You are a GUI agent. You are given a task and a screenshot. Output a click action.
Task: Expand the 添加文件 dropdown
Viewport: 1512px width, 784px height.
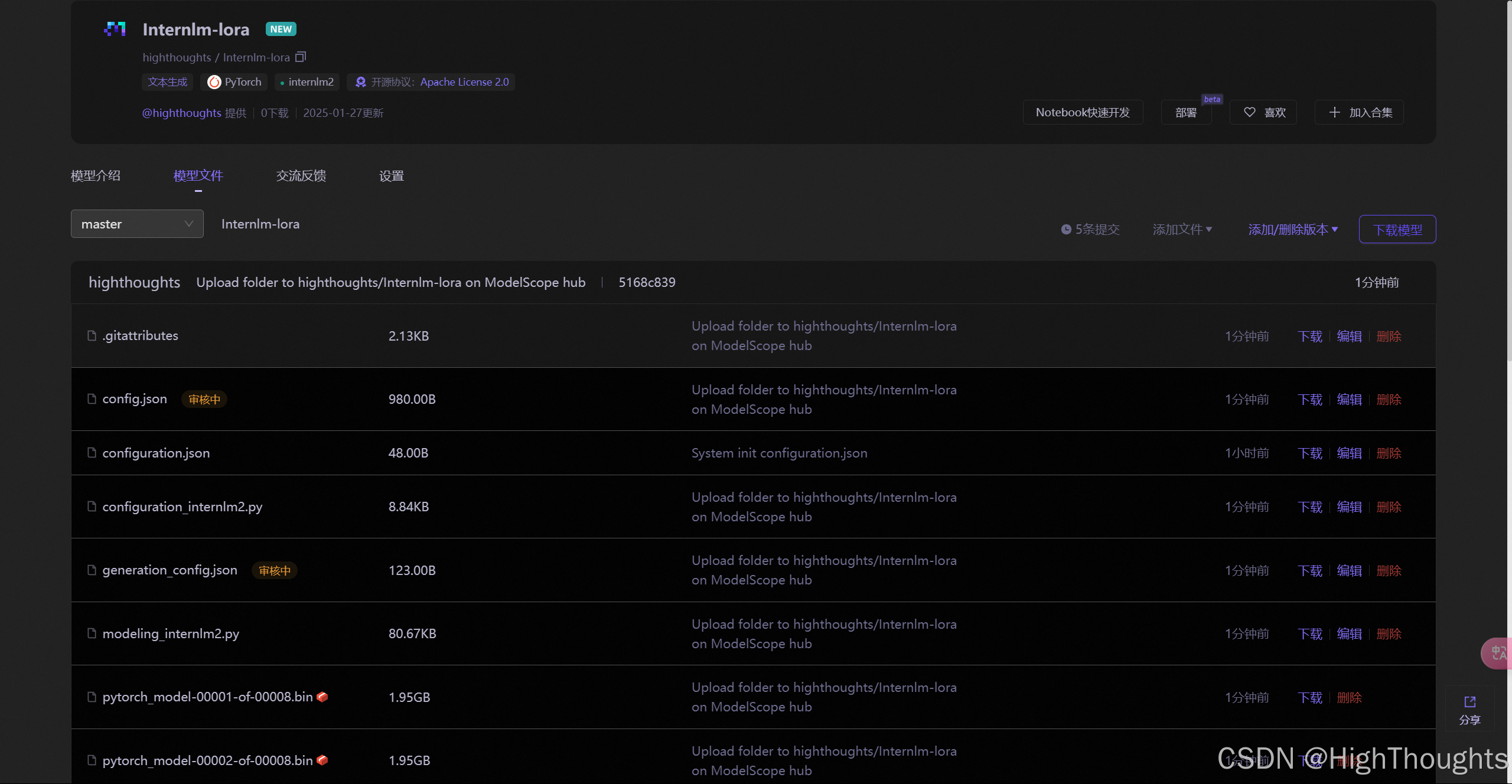point(1182,229)
